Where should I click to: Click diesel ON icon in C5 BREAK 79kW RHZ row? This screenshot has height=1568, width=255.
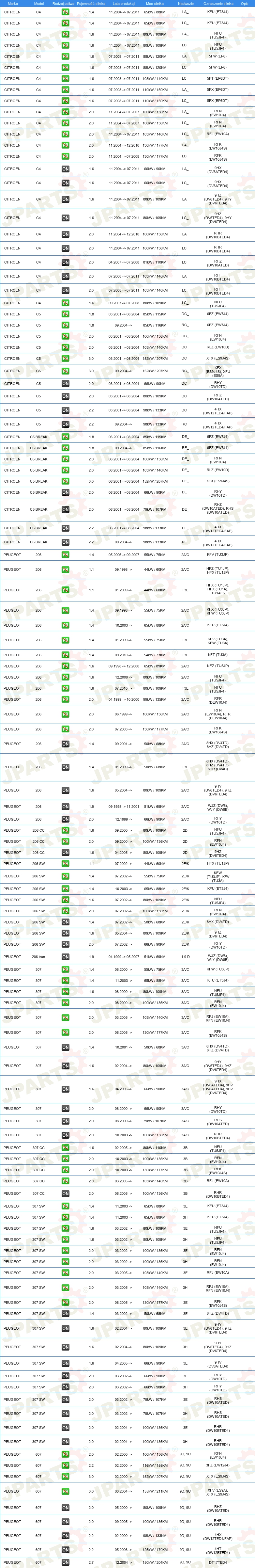tap(65, 509)
